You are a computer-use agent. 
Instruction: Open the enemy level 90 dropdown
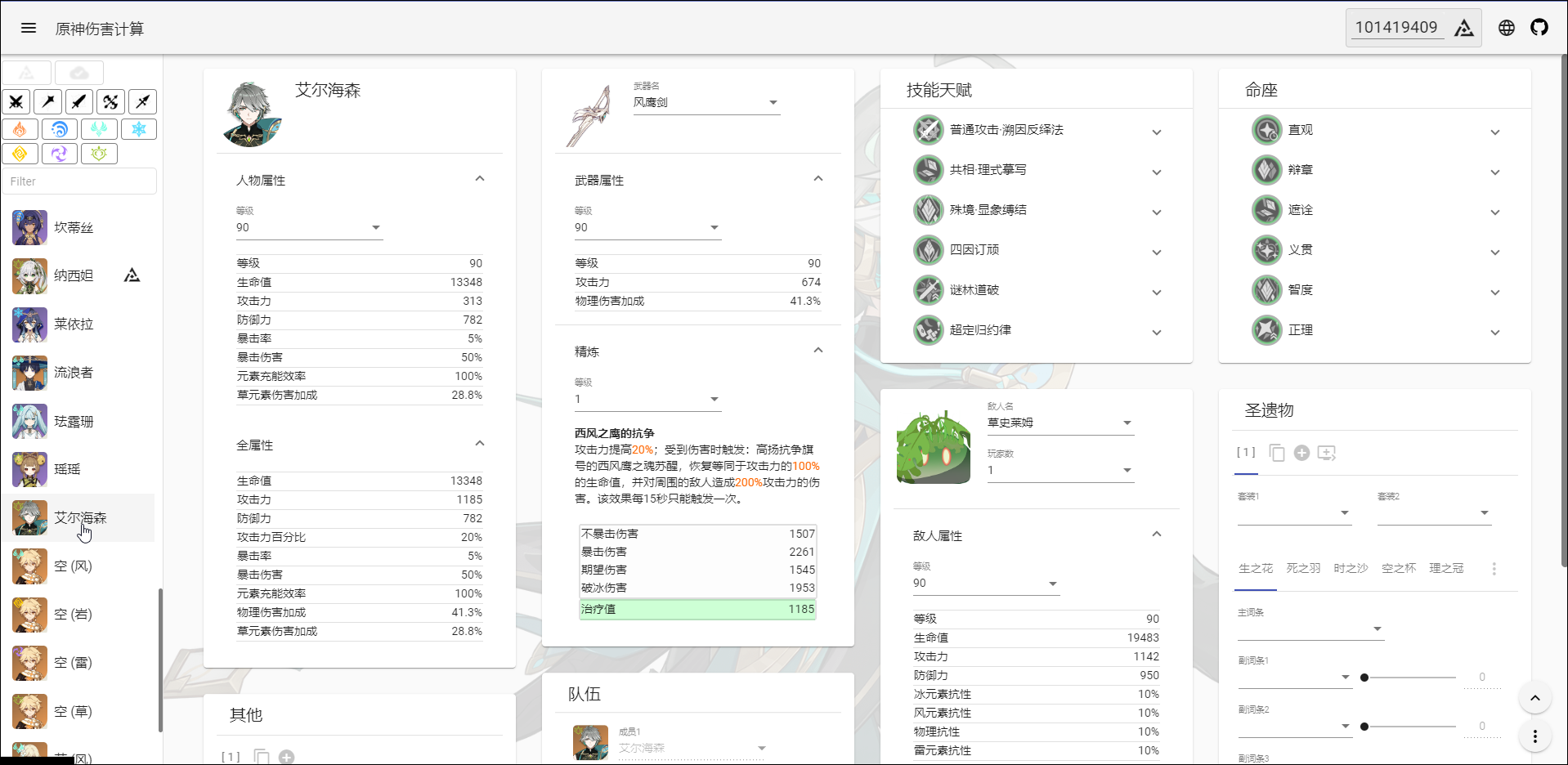coord(986,584)
